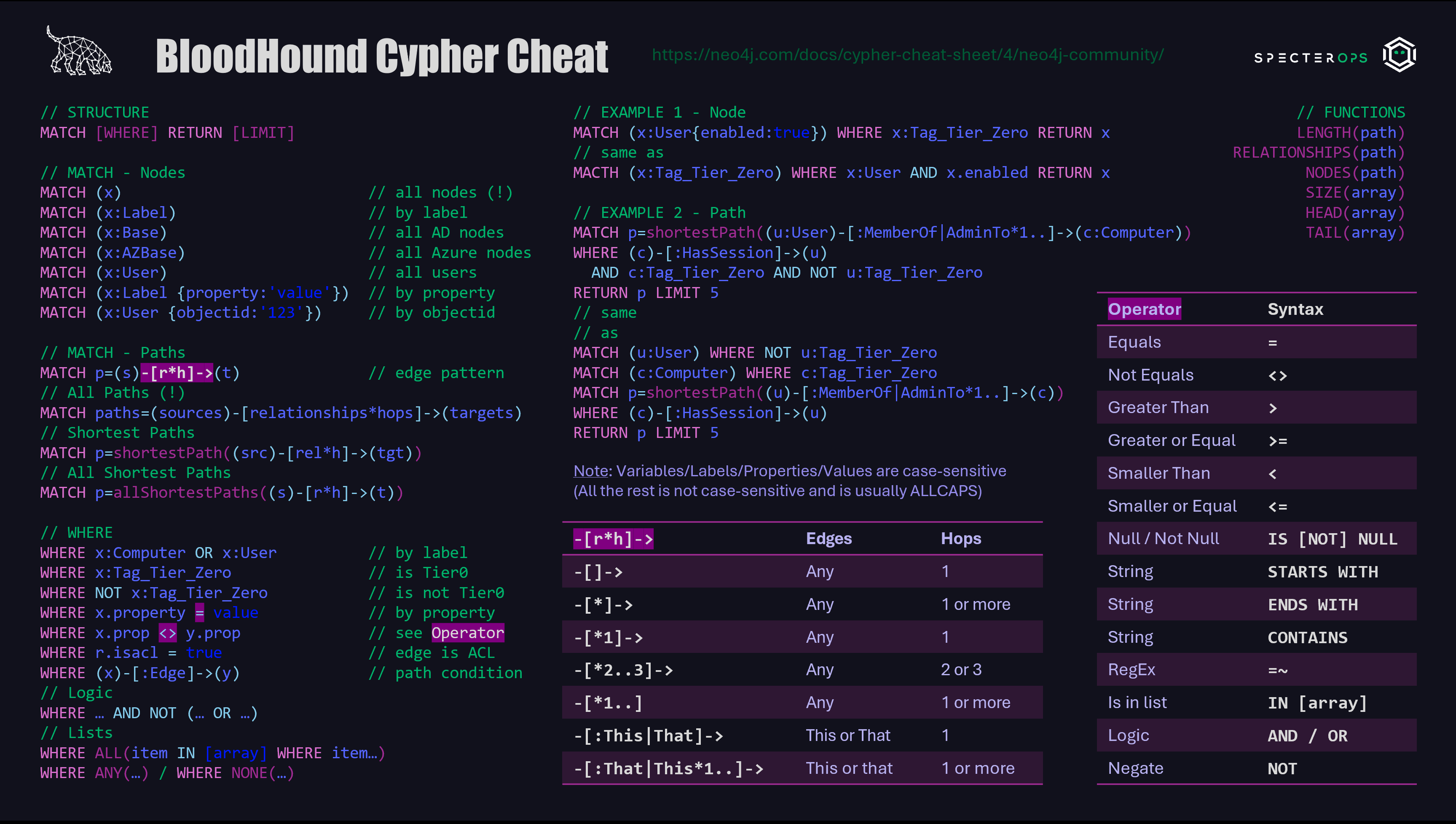The width and height of the screenshot is (1456, 824).
Task: Select the Syntax column header
Action: coord(1295,309)
